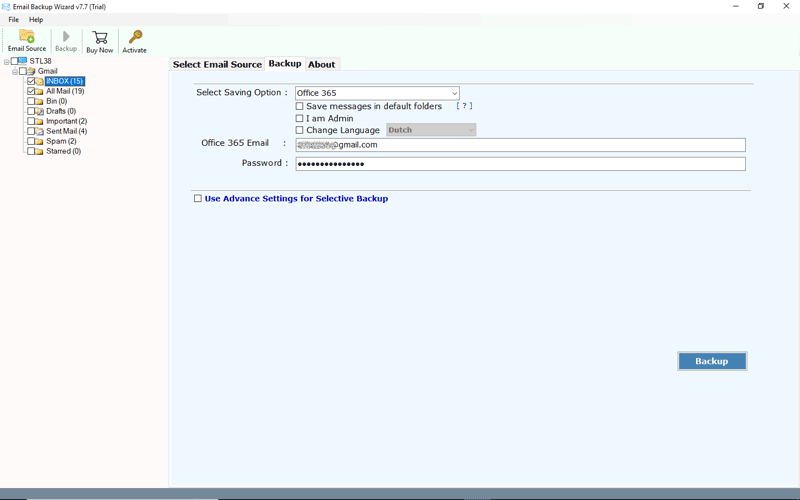The width and height of the screenshot is (800, 500).
Task: Enable the Change Language checkbox
Action: coord(299,130)
